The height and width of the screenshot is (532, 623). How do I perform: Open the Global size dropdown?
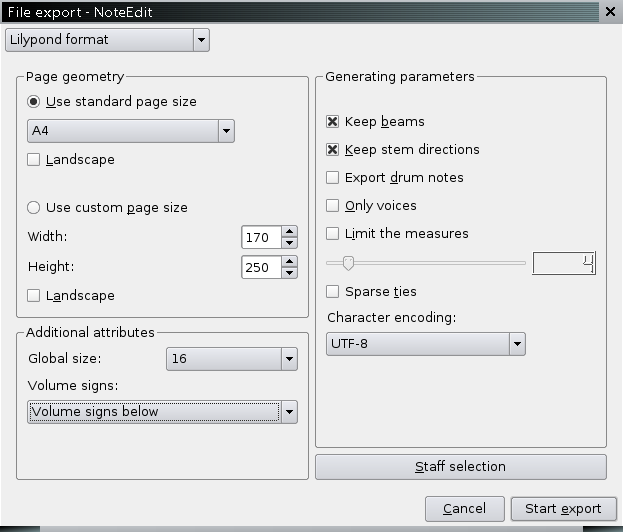click(x=289, y=359)
